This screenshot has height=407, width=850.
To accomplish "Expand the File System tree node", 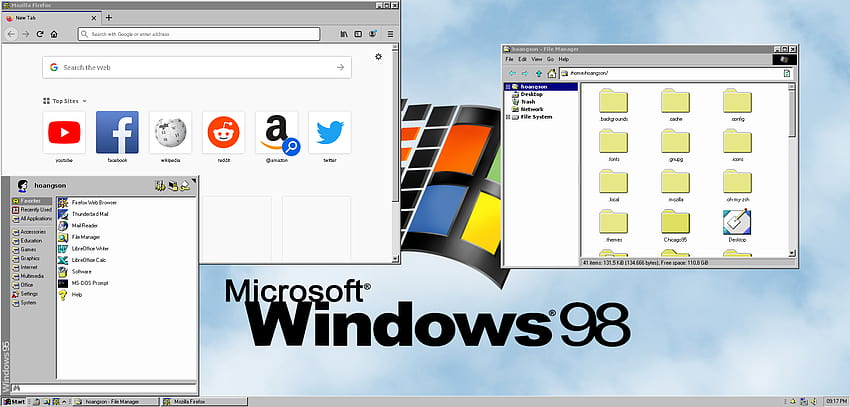I will point(507,117).
